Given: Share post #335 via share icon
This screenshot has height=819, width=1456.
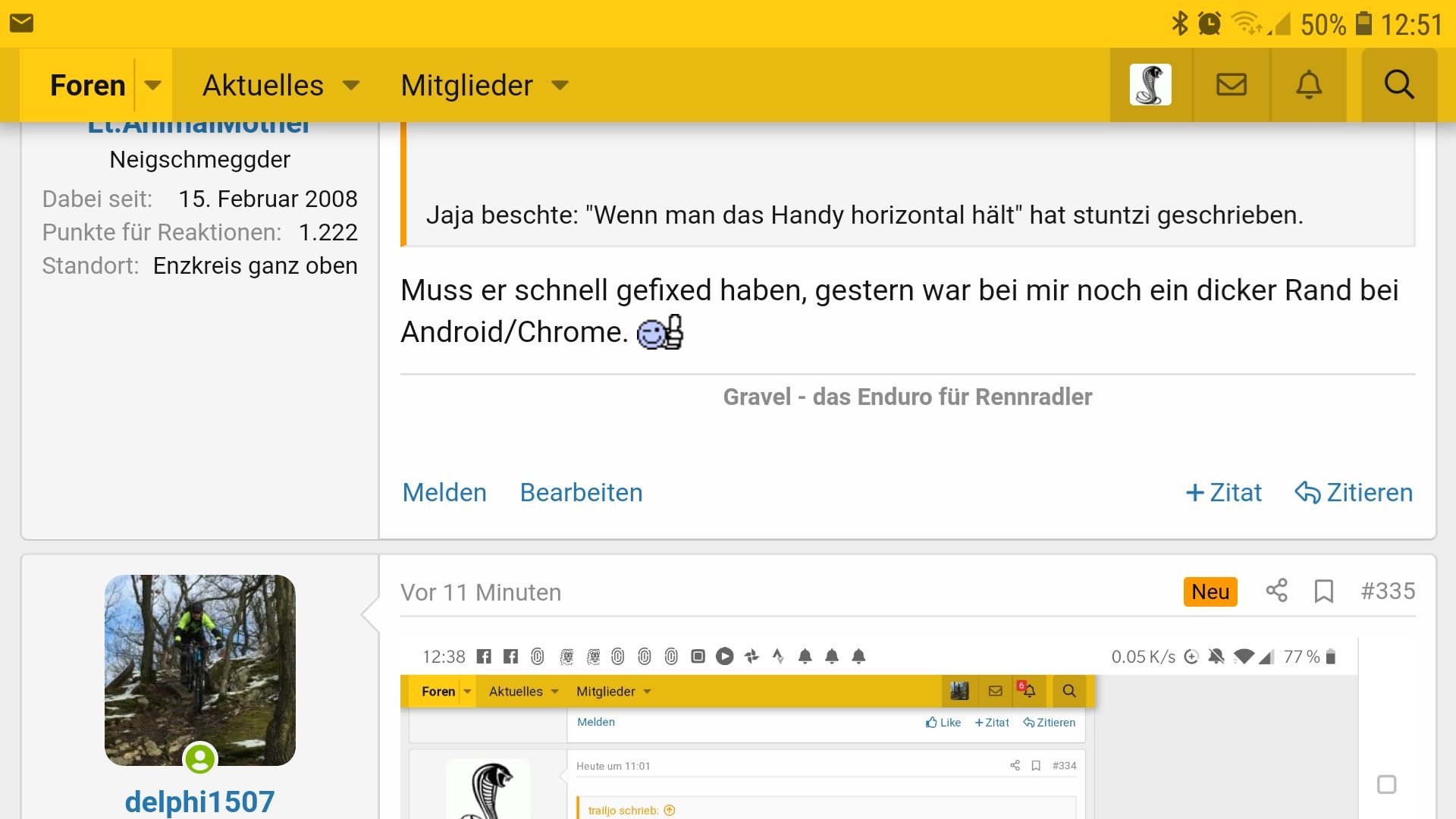Looking at the screenshot, I should click(x=1277, y=591).
